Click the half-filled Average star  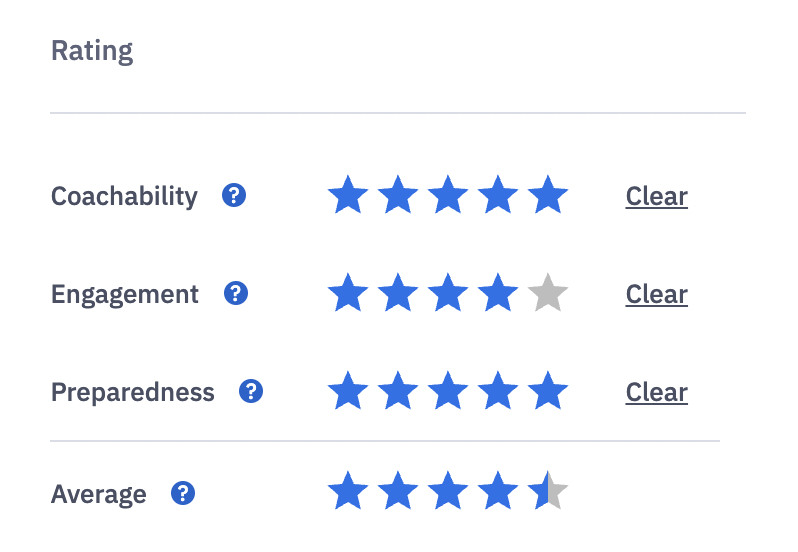(548, 492)
